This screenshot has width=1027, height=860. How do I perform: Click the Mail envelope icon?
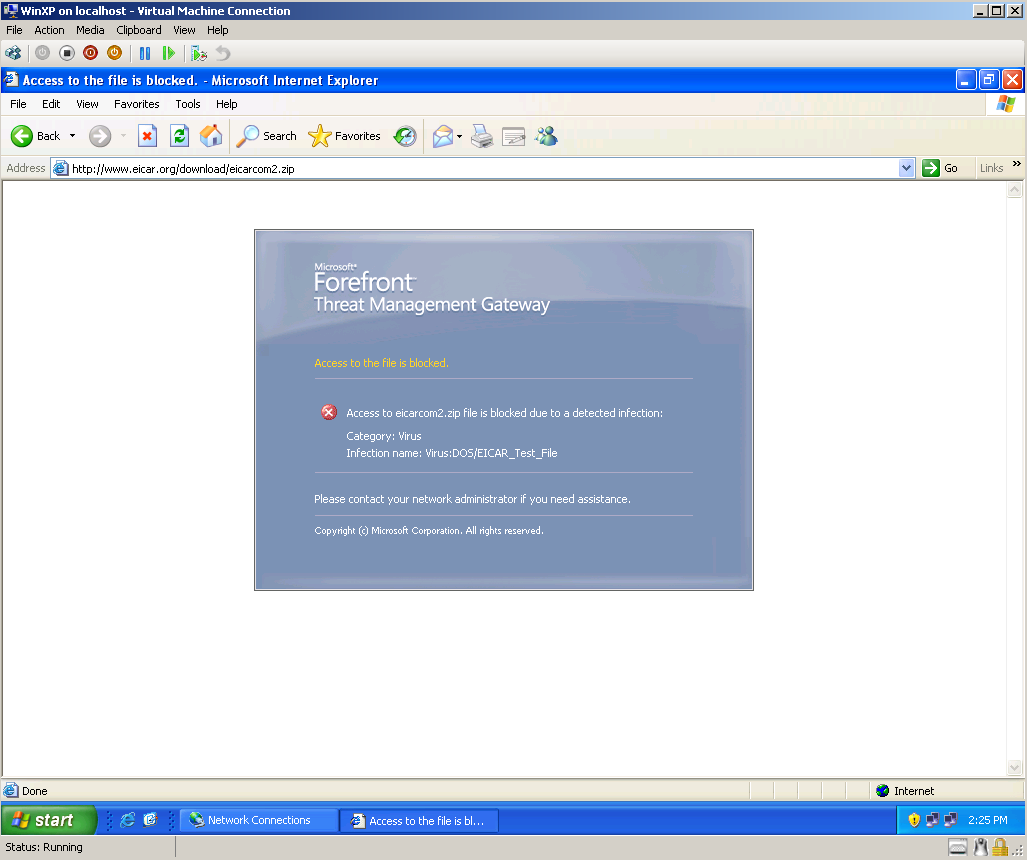click(443, 136)
